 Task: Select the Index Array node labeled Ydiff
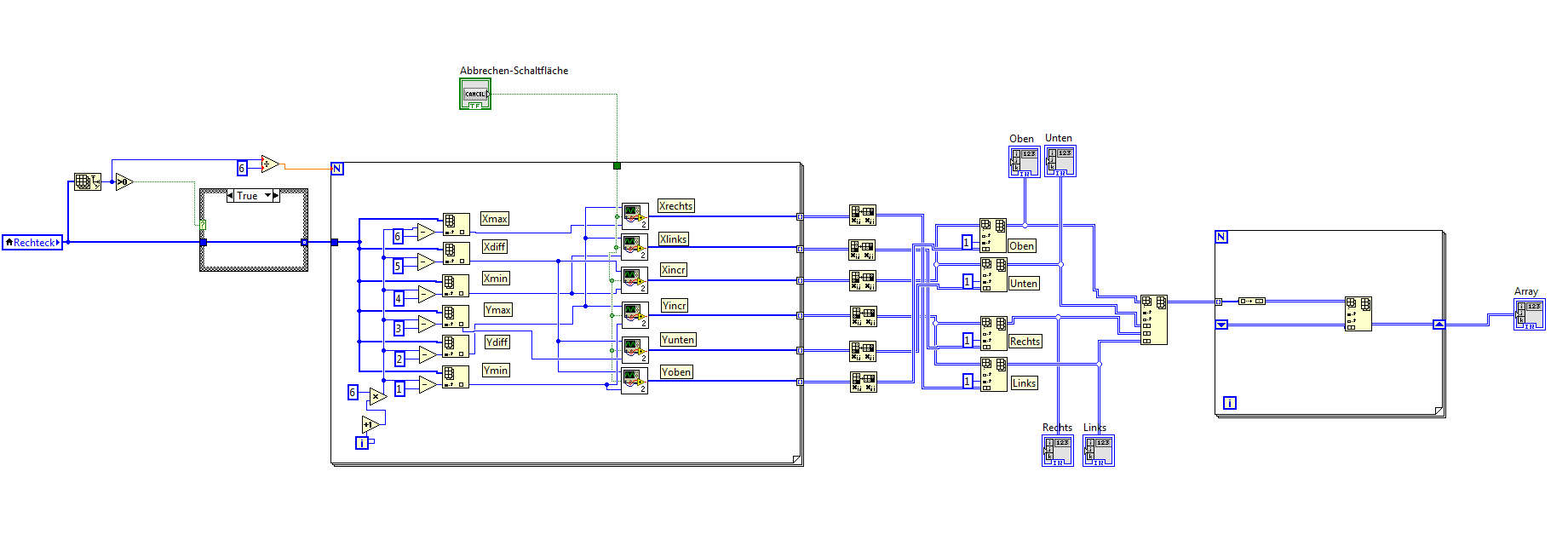point(456,346)
